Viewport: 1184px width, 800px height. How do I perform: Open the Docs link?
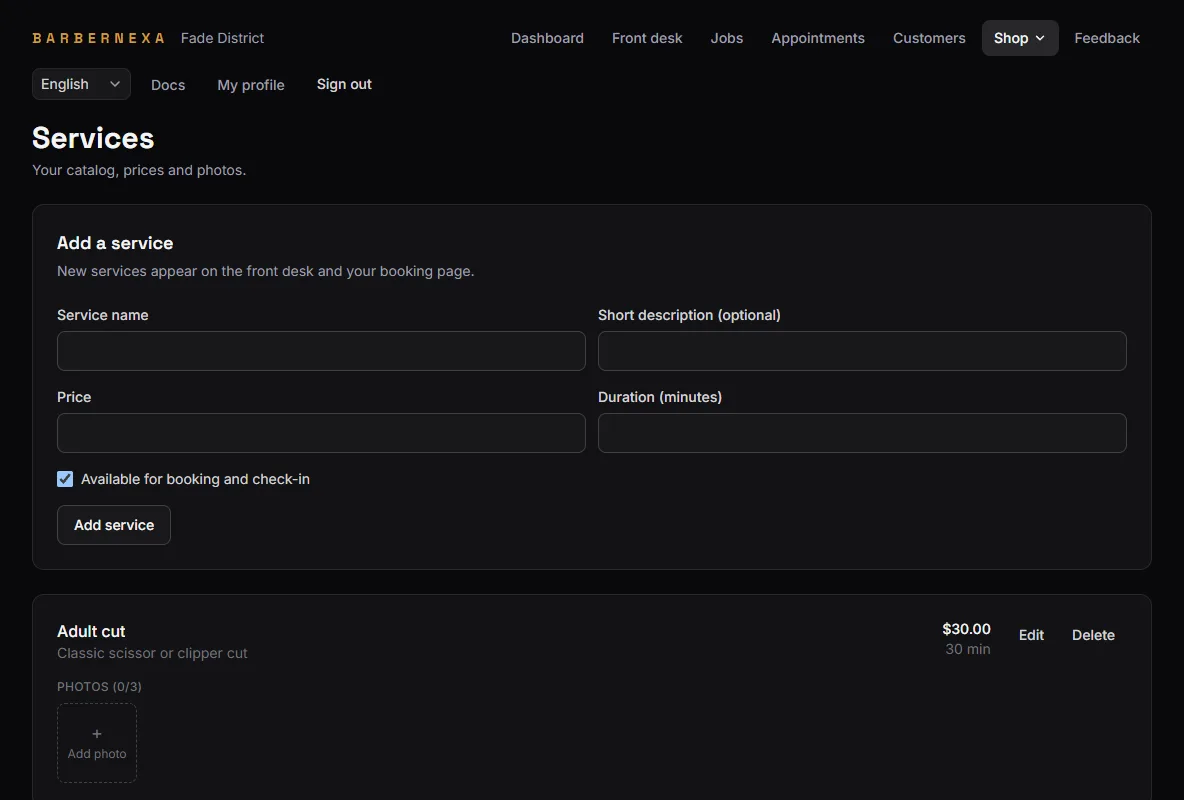pyautogui.click(x=168, y=85)
